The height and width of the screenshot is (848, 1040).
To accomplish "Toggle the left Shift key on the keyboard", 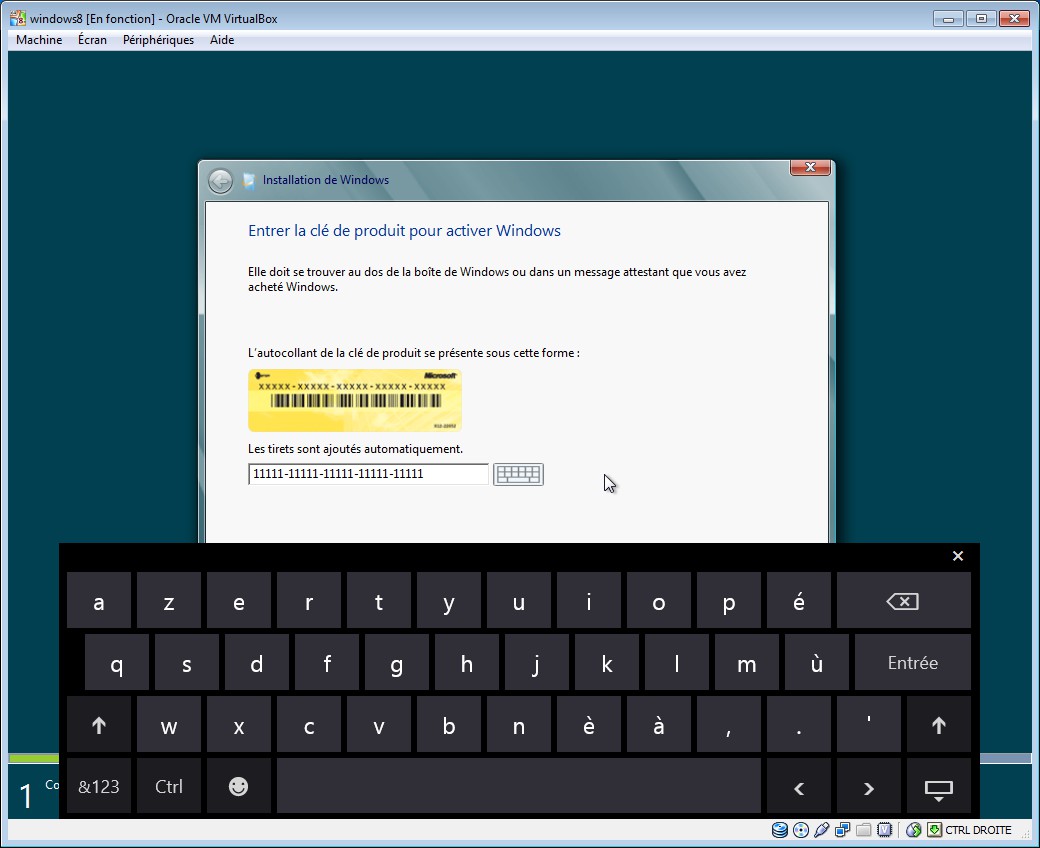I will point(98,724).
